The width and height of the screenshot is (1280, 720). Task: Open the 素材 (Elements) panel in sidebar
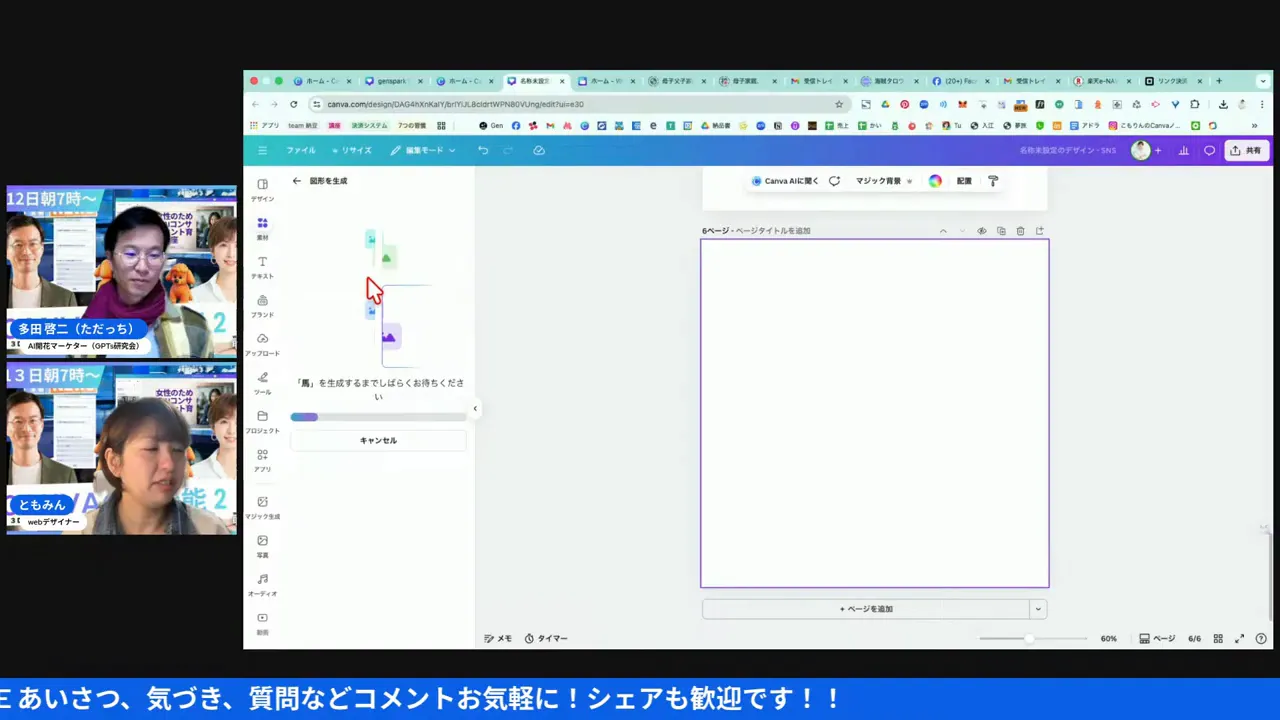pyautogui.click(x=262, y=229)
